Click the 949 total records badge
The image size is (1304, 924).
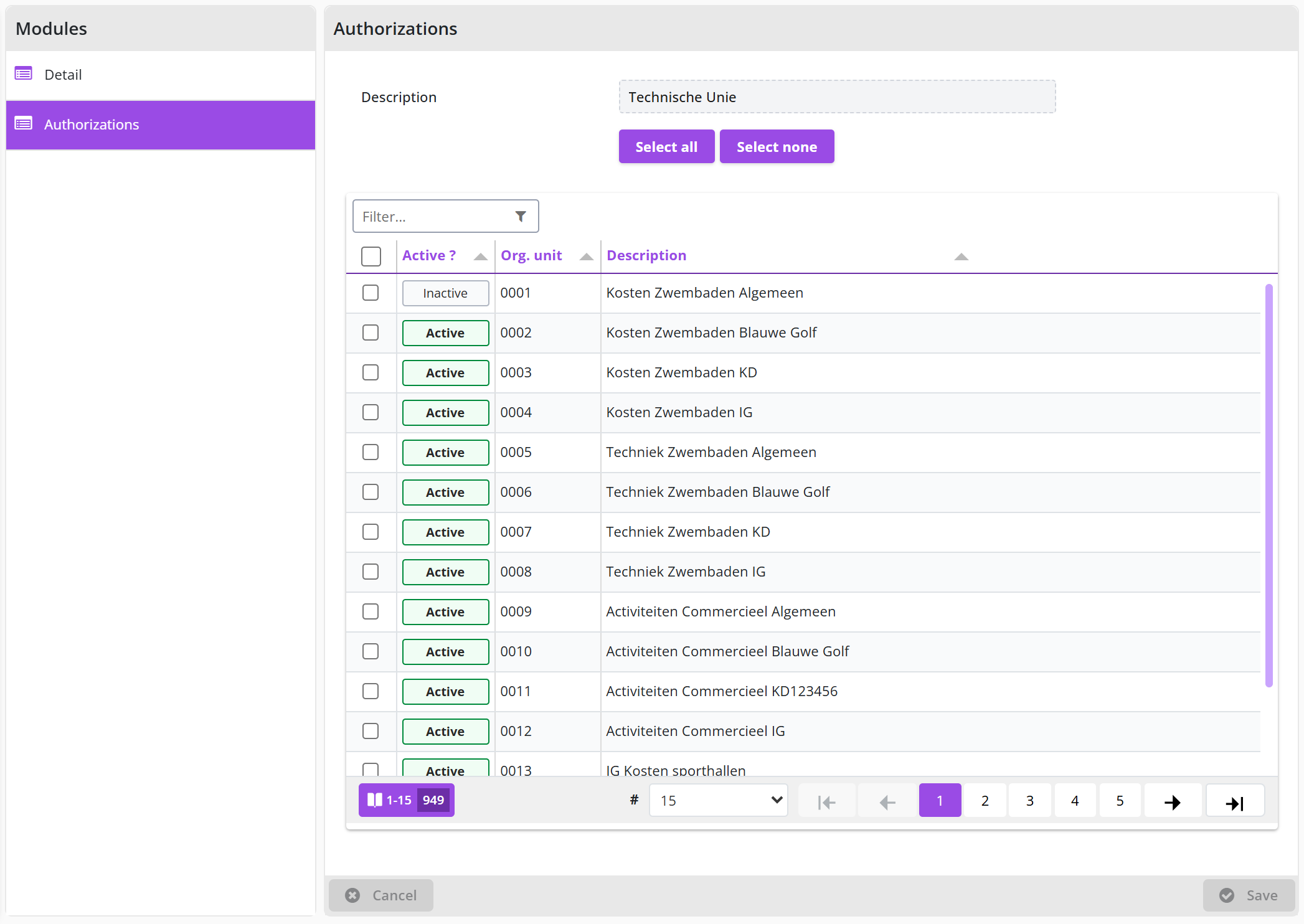[433, 800]
